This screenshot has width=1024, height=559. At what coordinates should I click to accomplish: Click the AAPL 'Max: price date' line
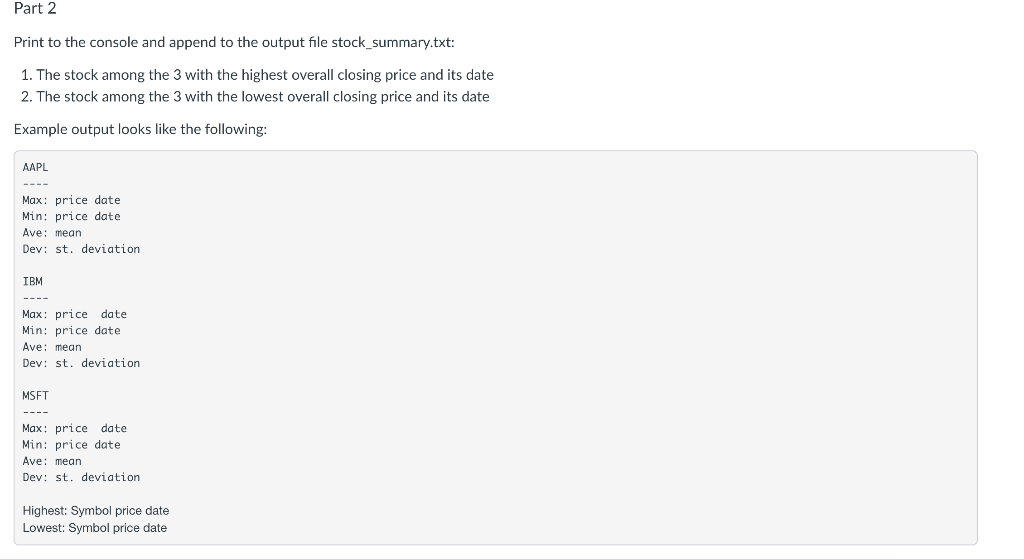click(x=71, y=200)
